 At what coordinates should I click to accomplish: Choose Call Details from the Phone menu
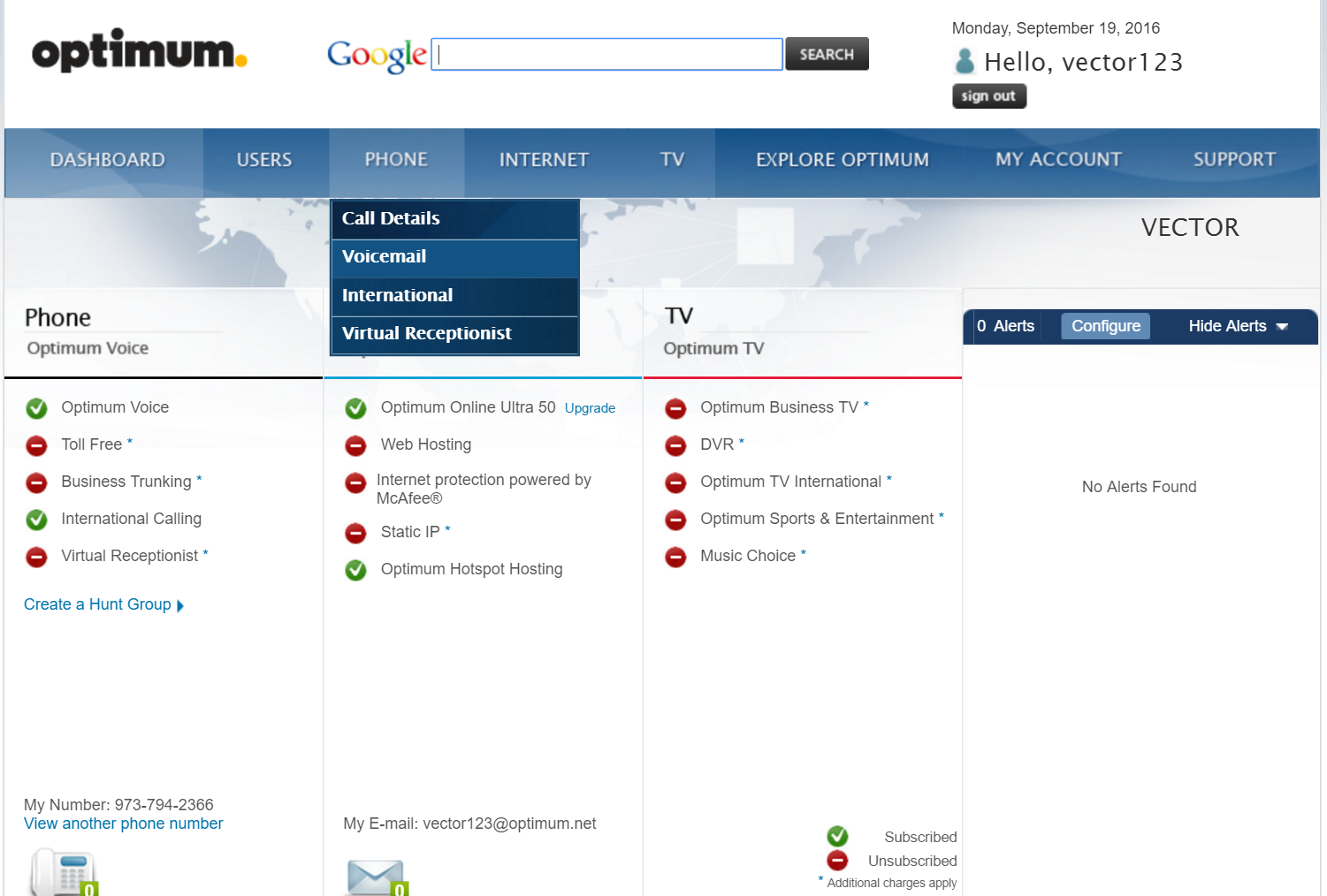[x=454, y=219]
